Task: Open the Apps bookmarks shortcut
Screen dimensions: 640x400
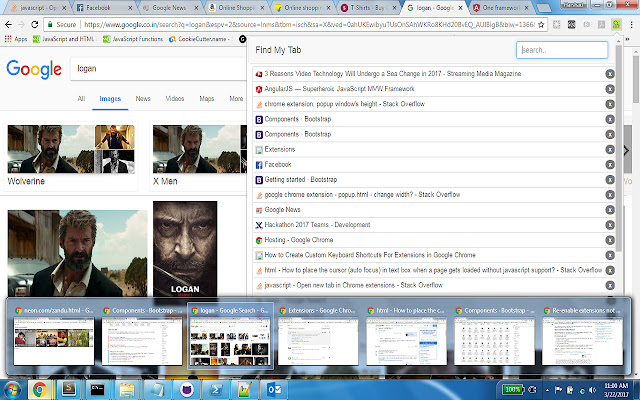Action: (16, 39)
